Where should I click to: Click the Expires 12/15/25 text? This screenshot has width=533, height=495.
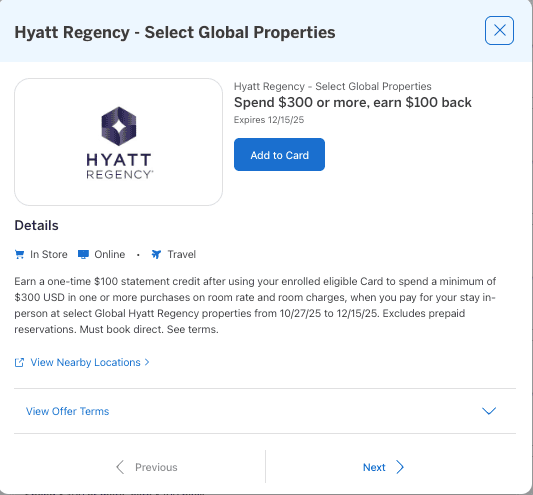pos(269,120)
